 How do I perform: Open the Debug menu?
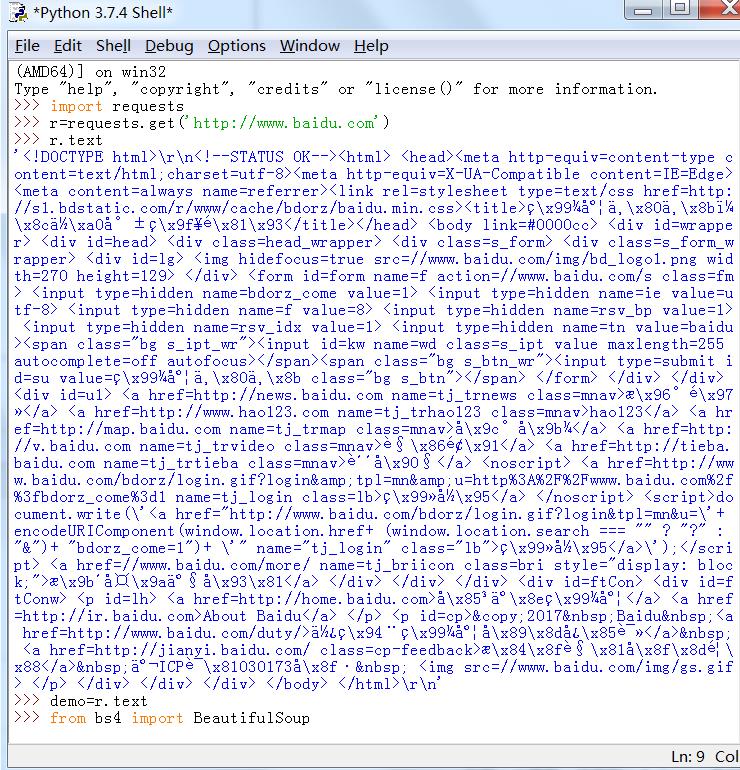pos(169,46)
